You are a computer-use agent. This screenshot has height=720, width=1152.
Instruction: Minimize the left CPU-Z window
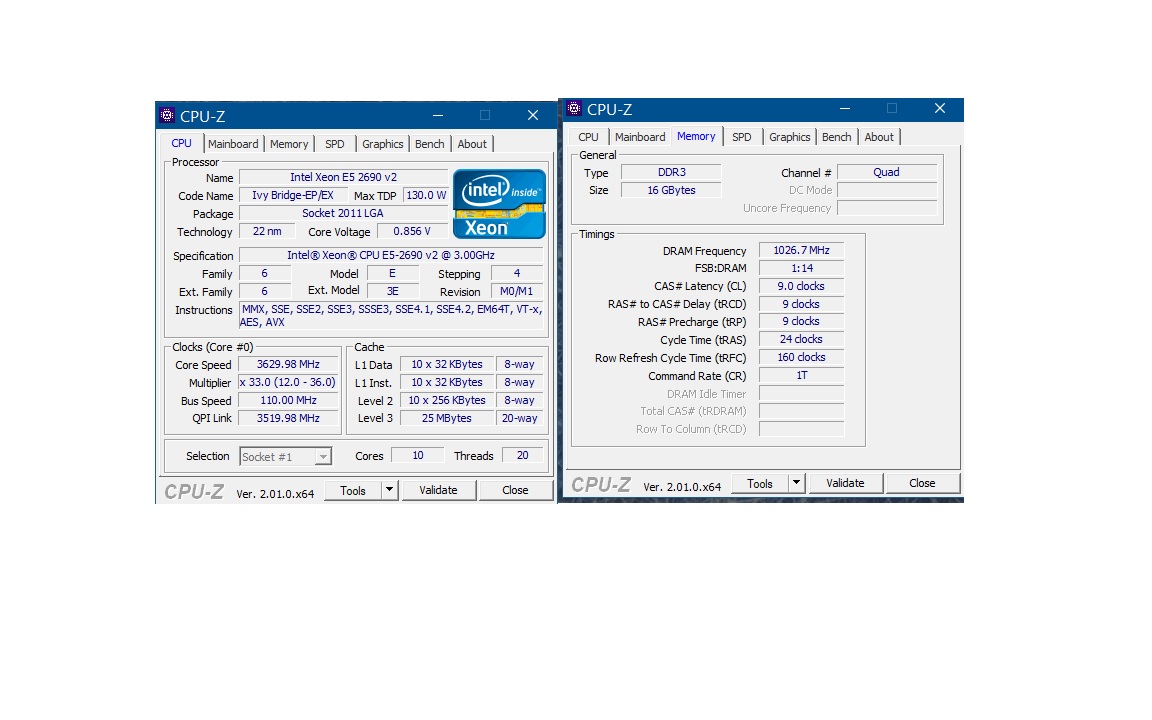point(438,115)
